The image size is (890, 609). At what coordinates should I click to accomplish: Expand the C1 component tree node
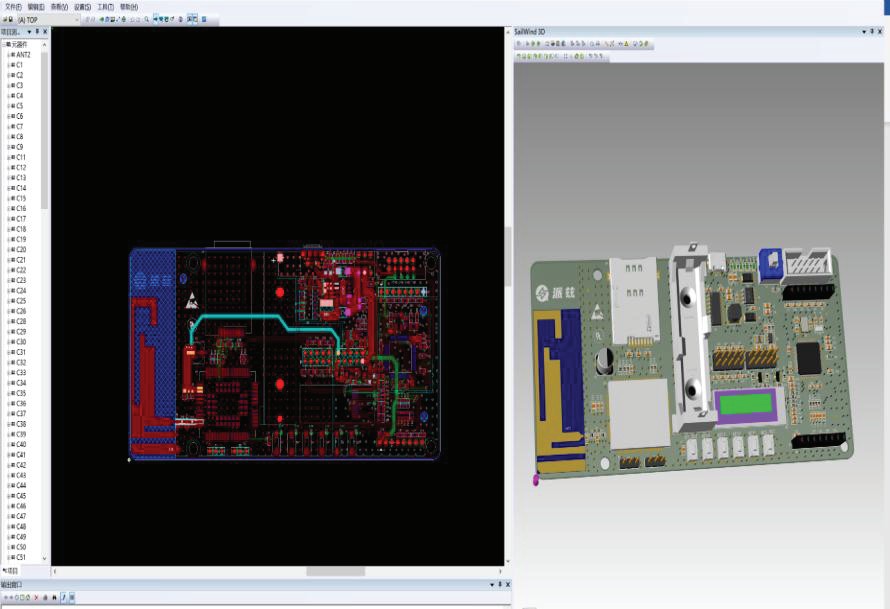[7, 65]
